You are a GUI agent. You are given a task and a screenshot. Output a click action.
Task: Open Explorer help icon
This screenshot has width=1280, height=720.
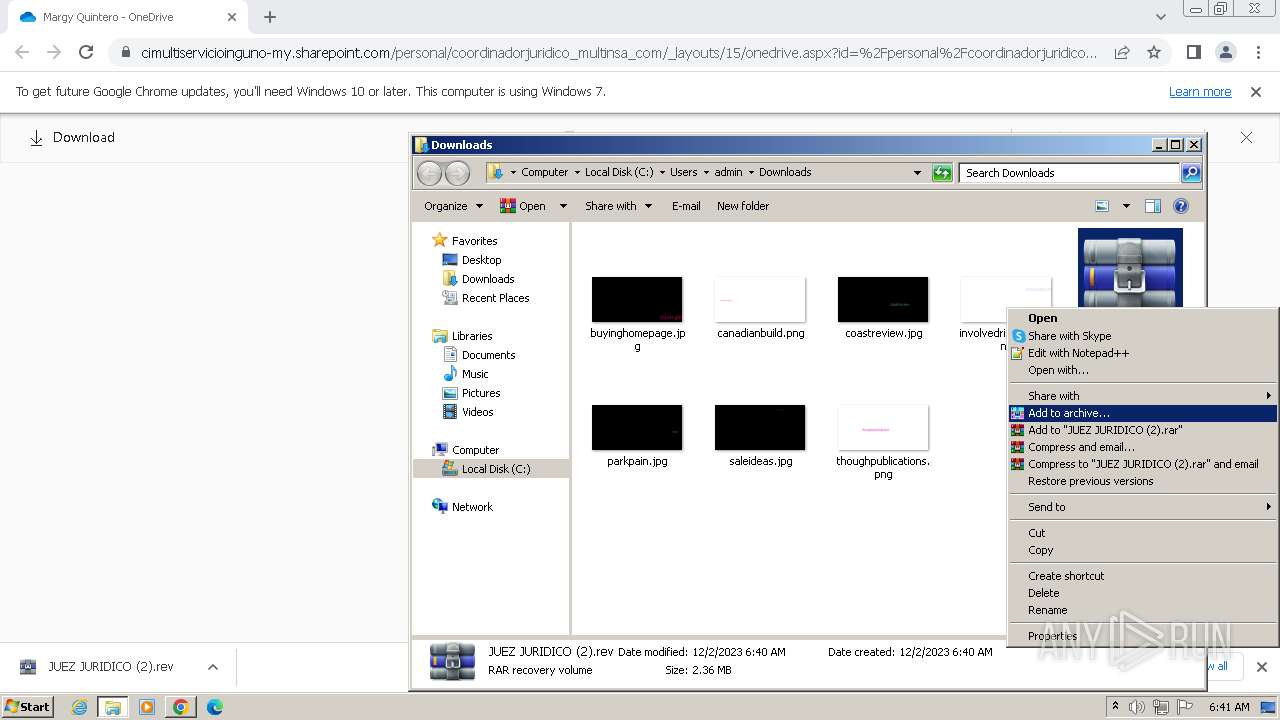pos(1181,206)
